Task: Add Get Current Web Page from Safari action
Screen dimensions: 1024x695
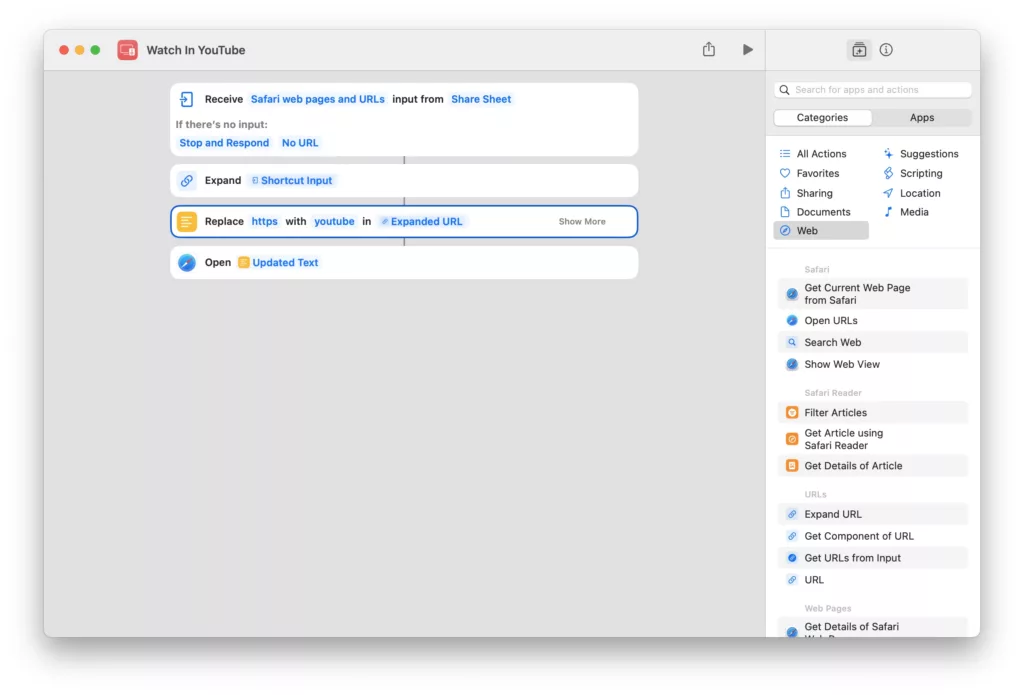Action: 872,294
